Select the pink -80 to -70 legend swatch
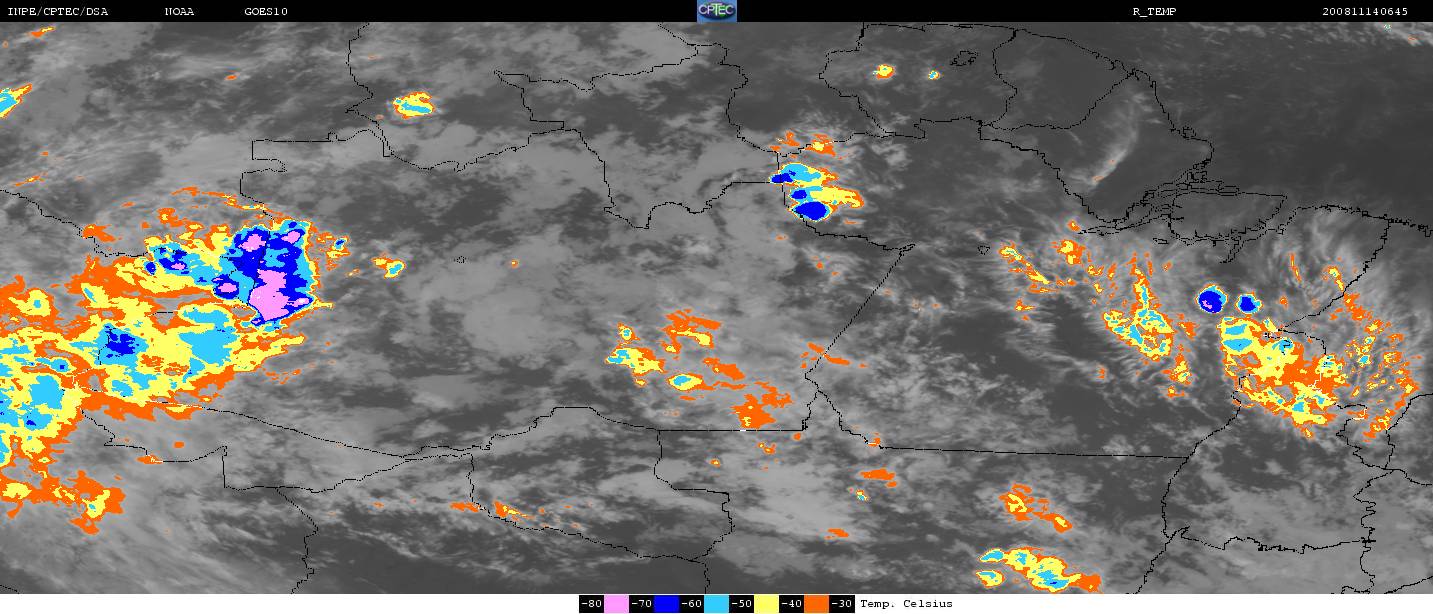Image resolution: width=1433 pixels, height=614 pixels. tap(616, 604)
